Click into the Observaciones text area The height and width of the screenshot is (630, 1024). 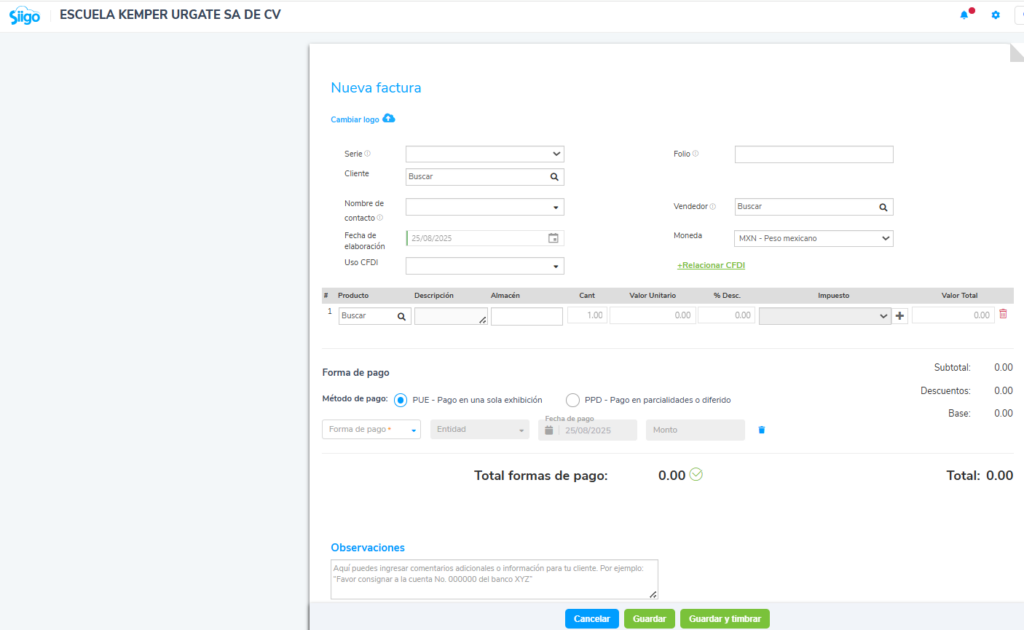[x=494, y=579]
